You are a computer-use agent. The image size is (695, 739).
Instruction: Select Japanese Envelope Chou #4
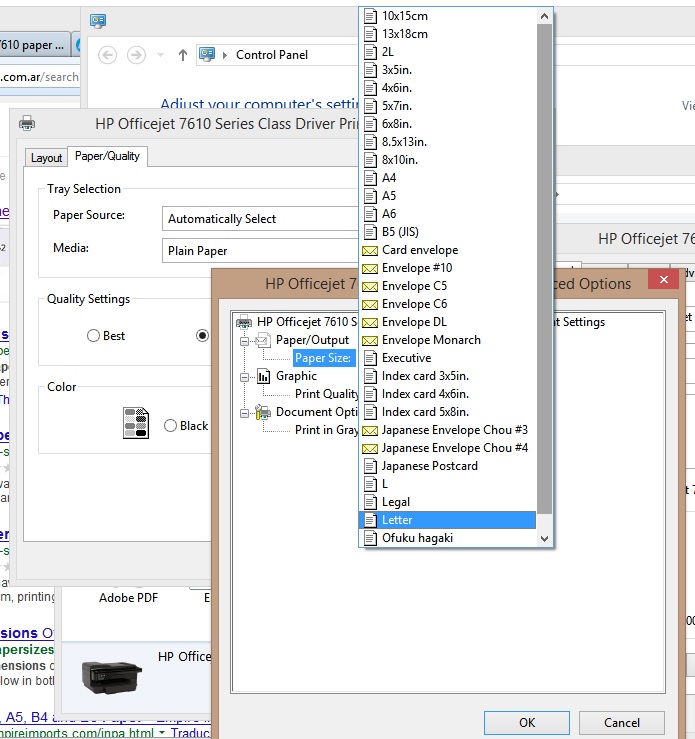448,448
